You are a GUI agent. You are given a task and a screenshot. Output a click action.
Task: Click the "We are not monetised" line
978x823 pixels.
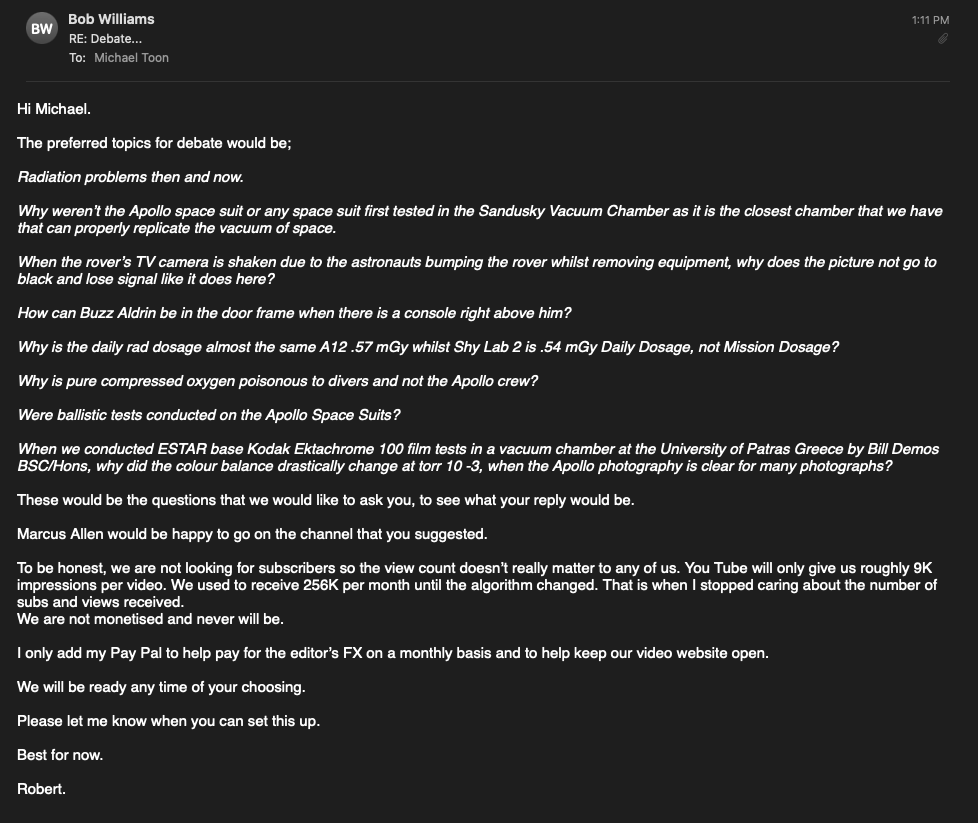[150, 619]
